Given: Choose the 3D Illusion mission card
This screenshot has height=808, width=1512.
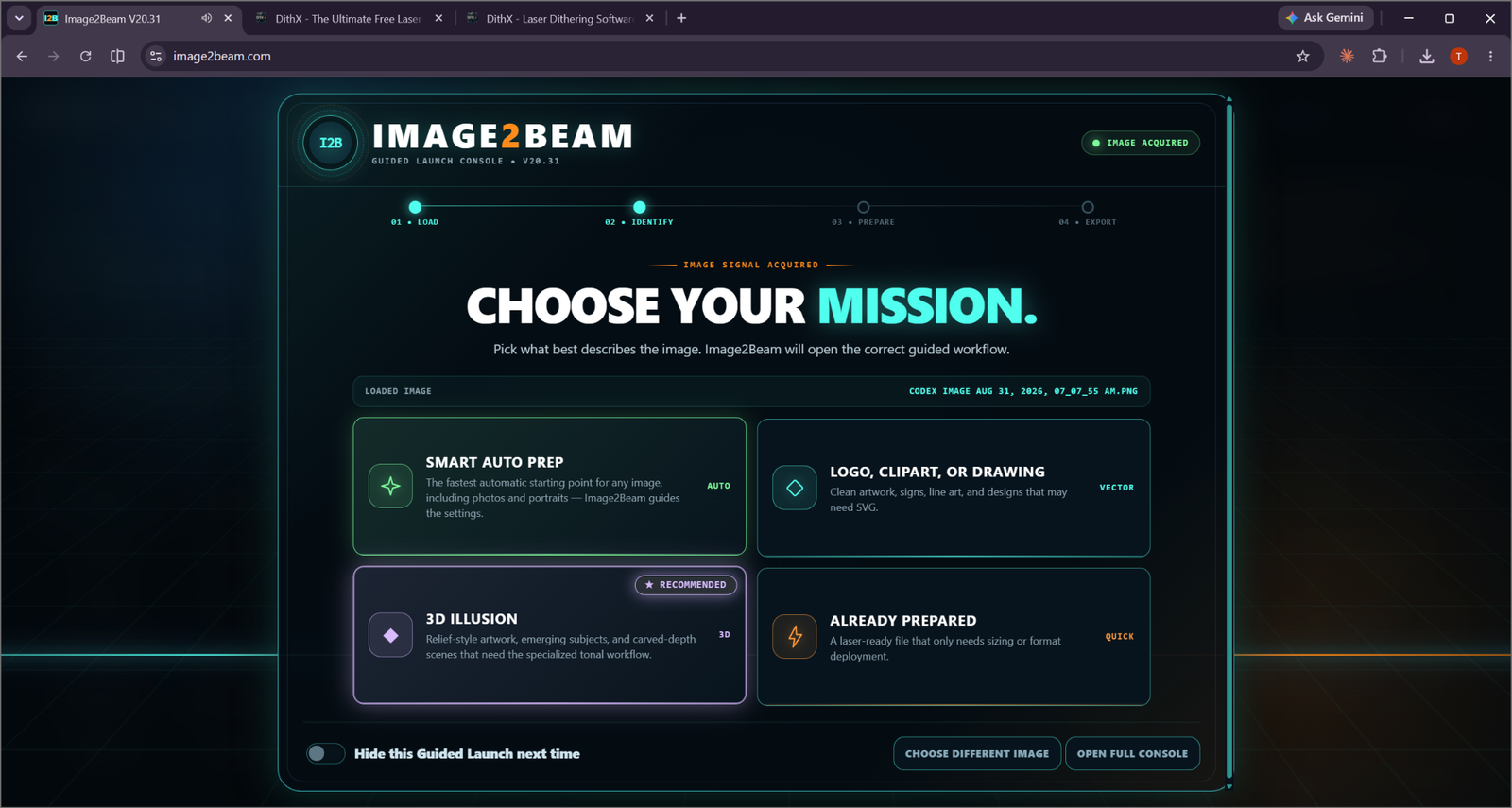Looking at the screenshot, I should [x=549, y=635].
